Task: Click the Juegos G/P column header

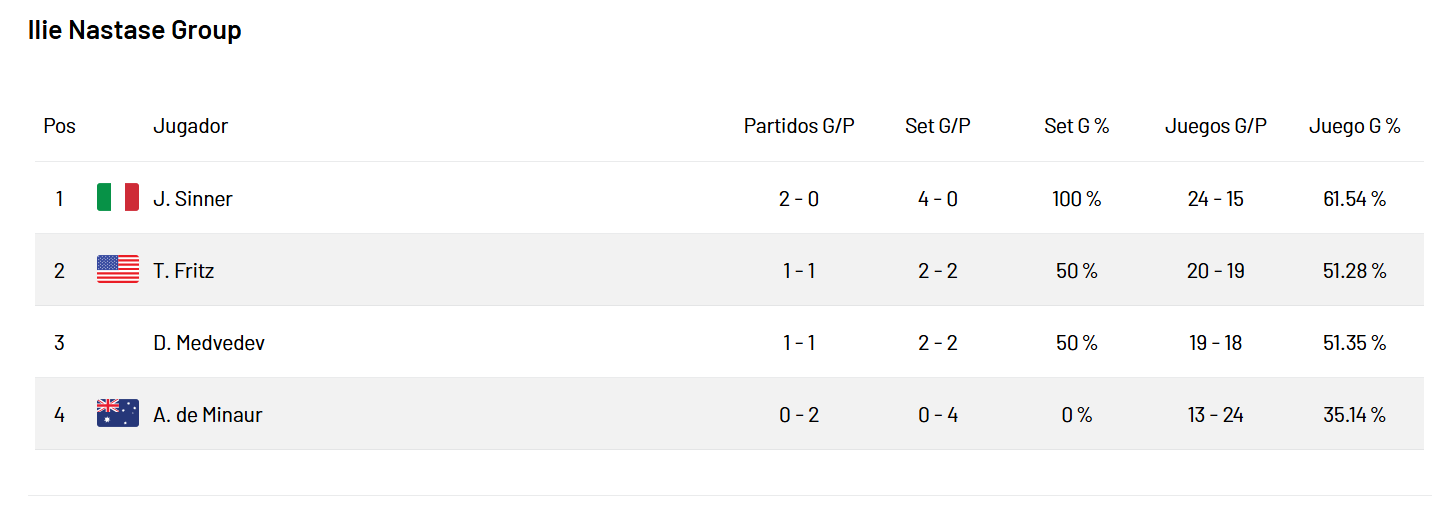Action: point(1216,126)
